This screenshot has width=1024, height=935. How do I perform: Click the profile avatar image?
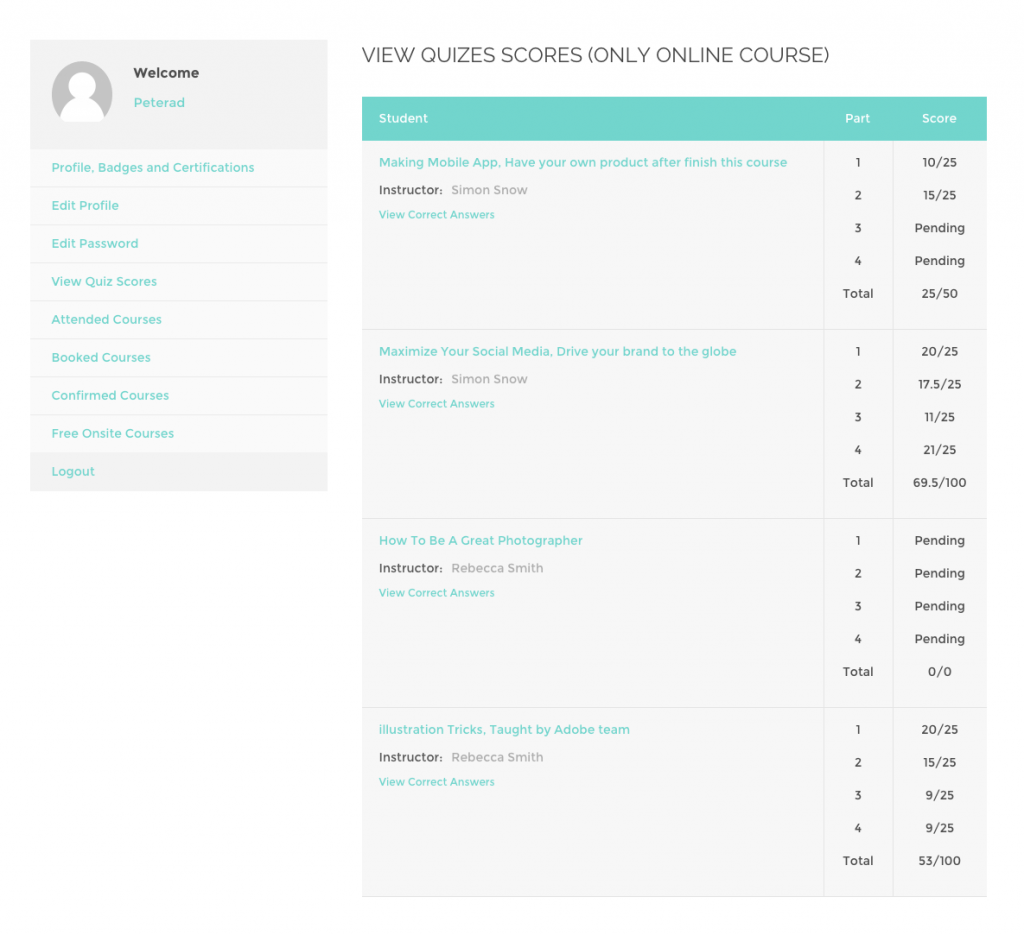(82, 92)
